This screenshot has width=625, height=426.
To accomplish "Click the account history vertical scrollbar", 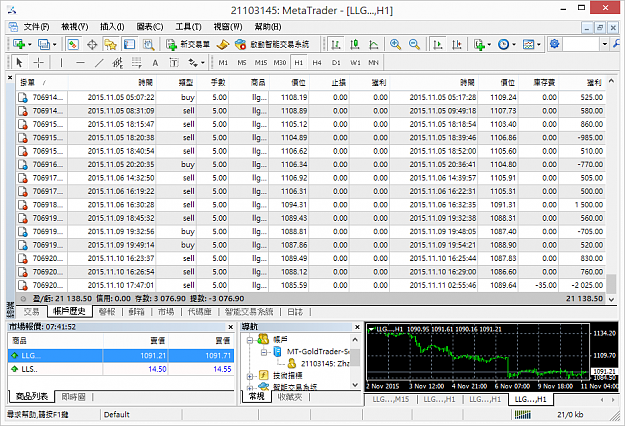I will pos(611,189).
